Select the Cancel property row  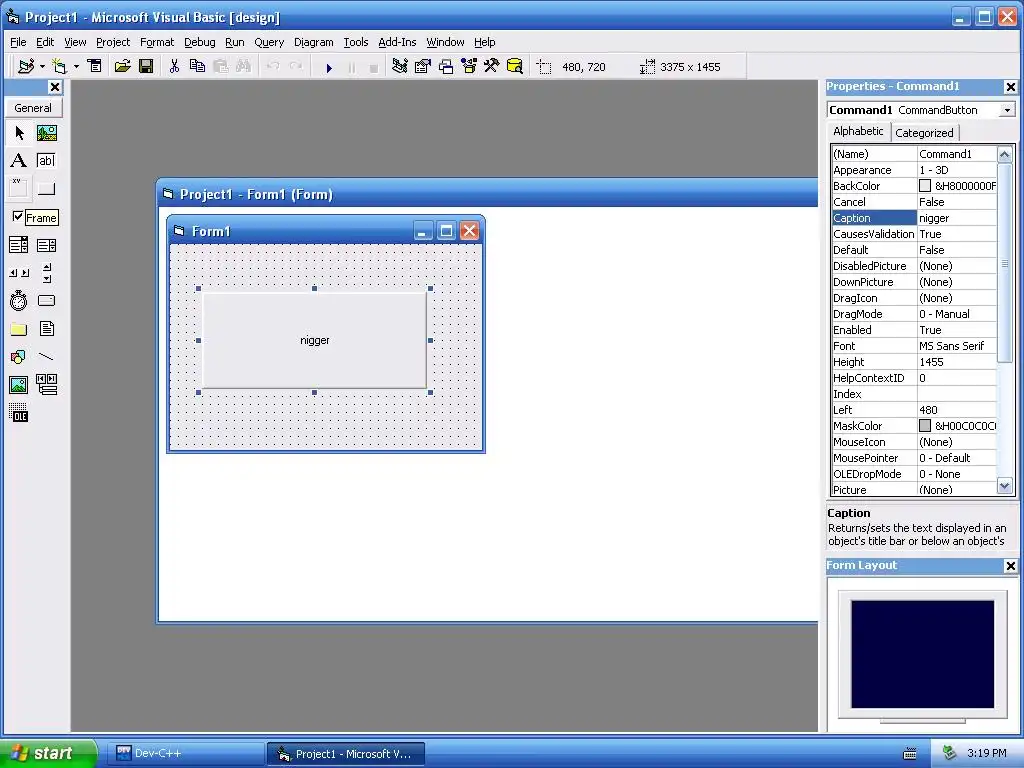(914, 202)
